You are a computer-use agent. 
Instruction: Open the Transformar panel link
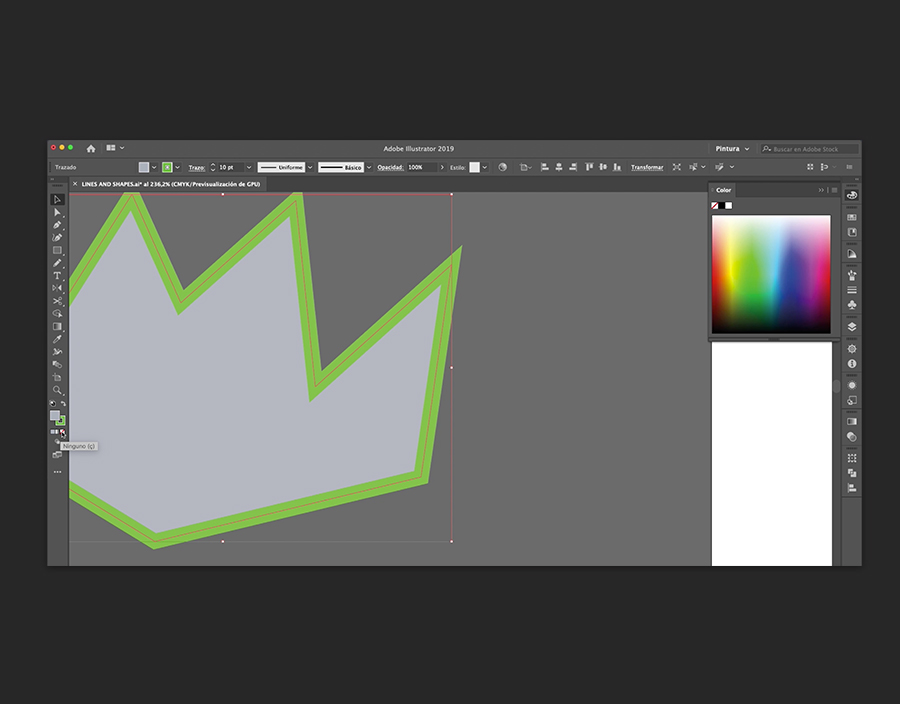coord(647,168)
